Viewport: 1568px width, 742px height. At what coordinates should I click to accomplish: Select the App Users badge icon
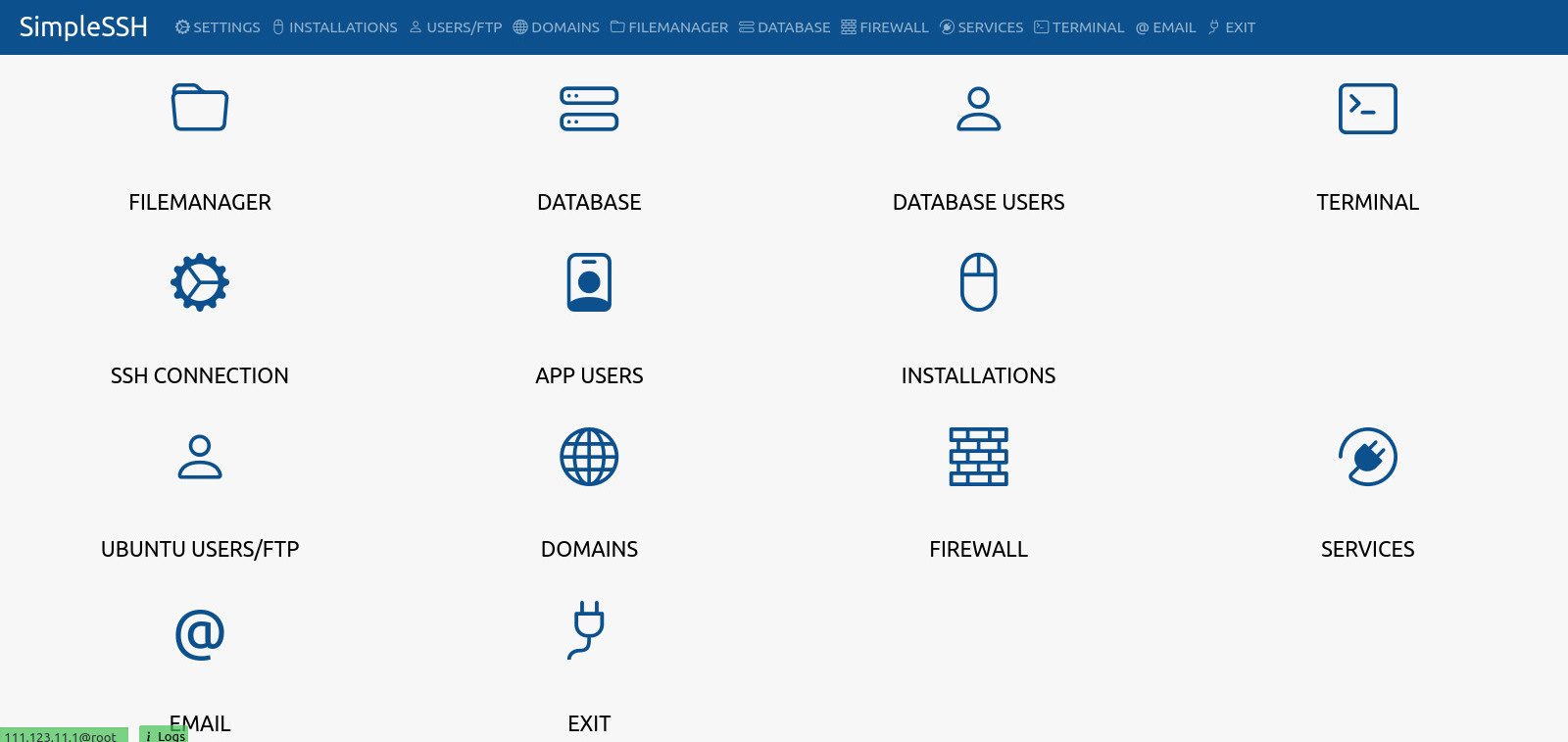pyautogui.click(x=589, y=282)
